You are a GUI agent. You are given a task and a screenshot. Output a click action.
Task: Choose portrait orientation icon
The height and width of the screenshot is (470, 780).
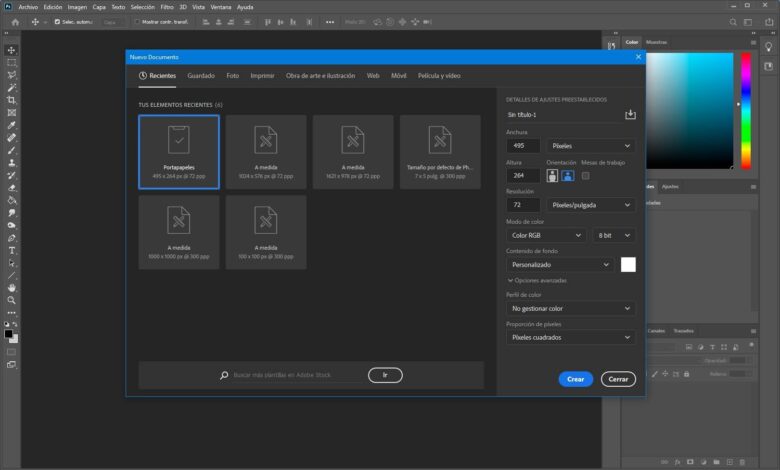tap(550, 176)
